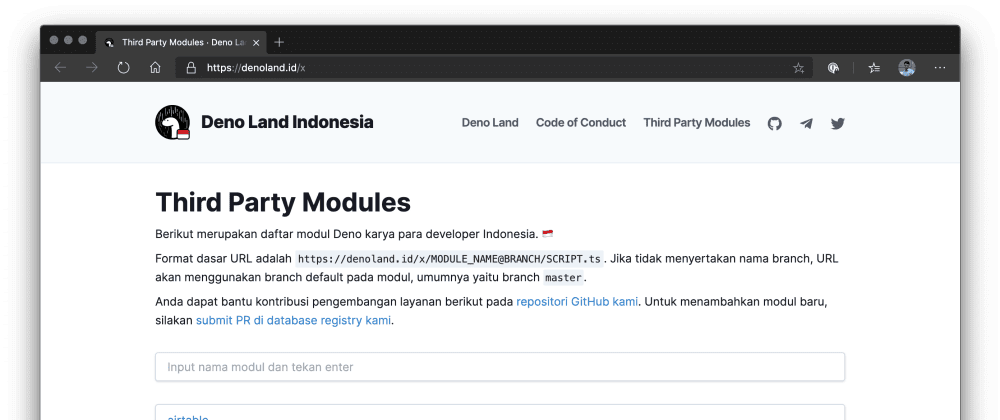
Task: Click the inline code URL format text
Action: tap(449, 259)
